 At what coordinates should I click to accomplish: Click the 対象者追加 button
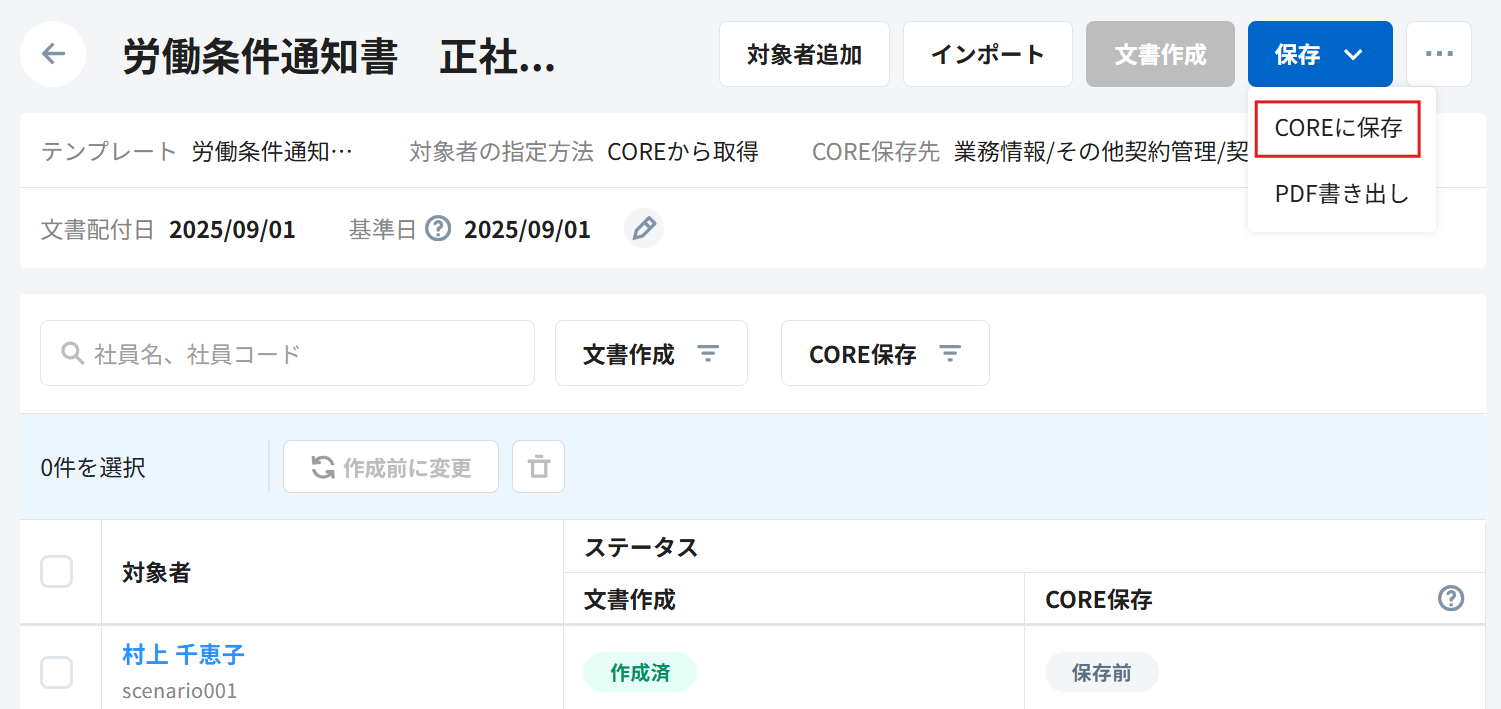(x=804, y=54)
